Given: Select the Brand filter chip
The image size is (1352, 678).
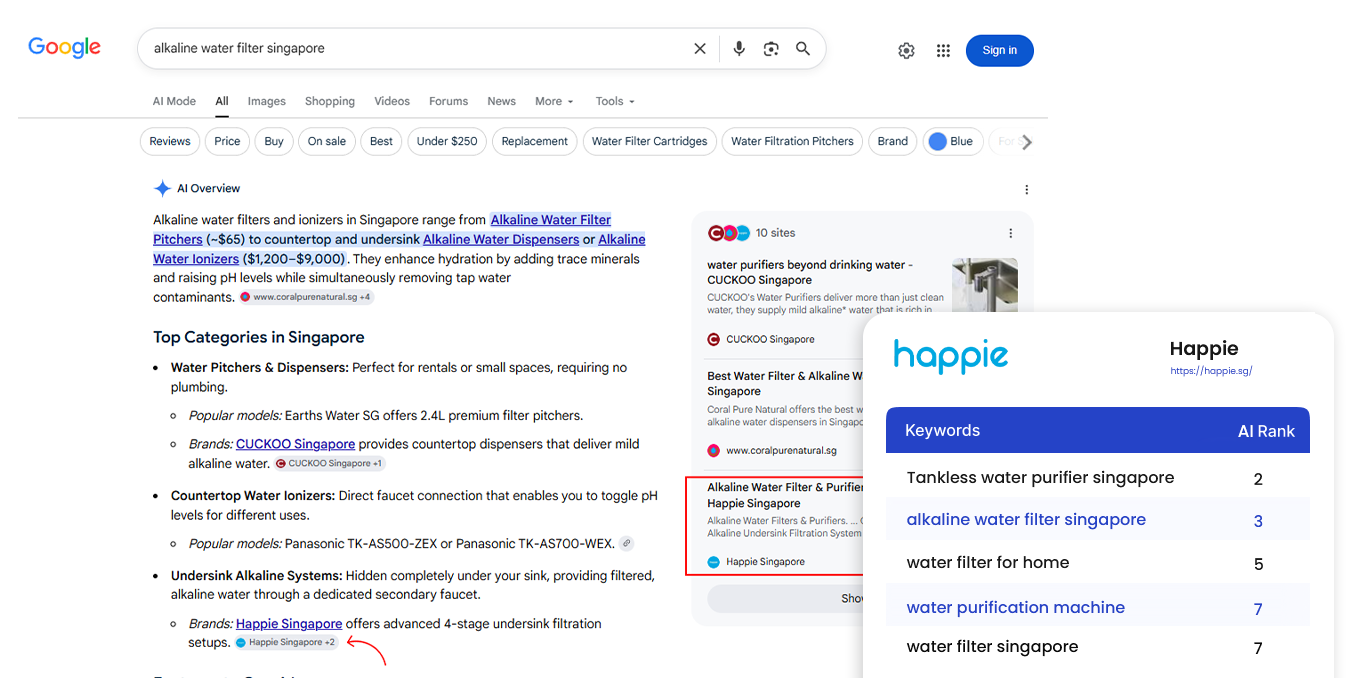Looking at the screenshot, I should (x=893, y=141).
